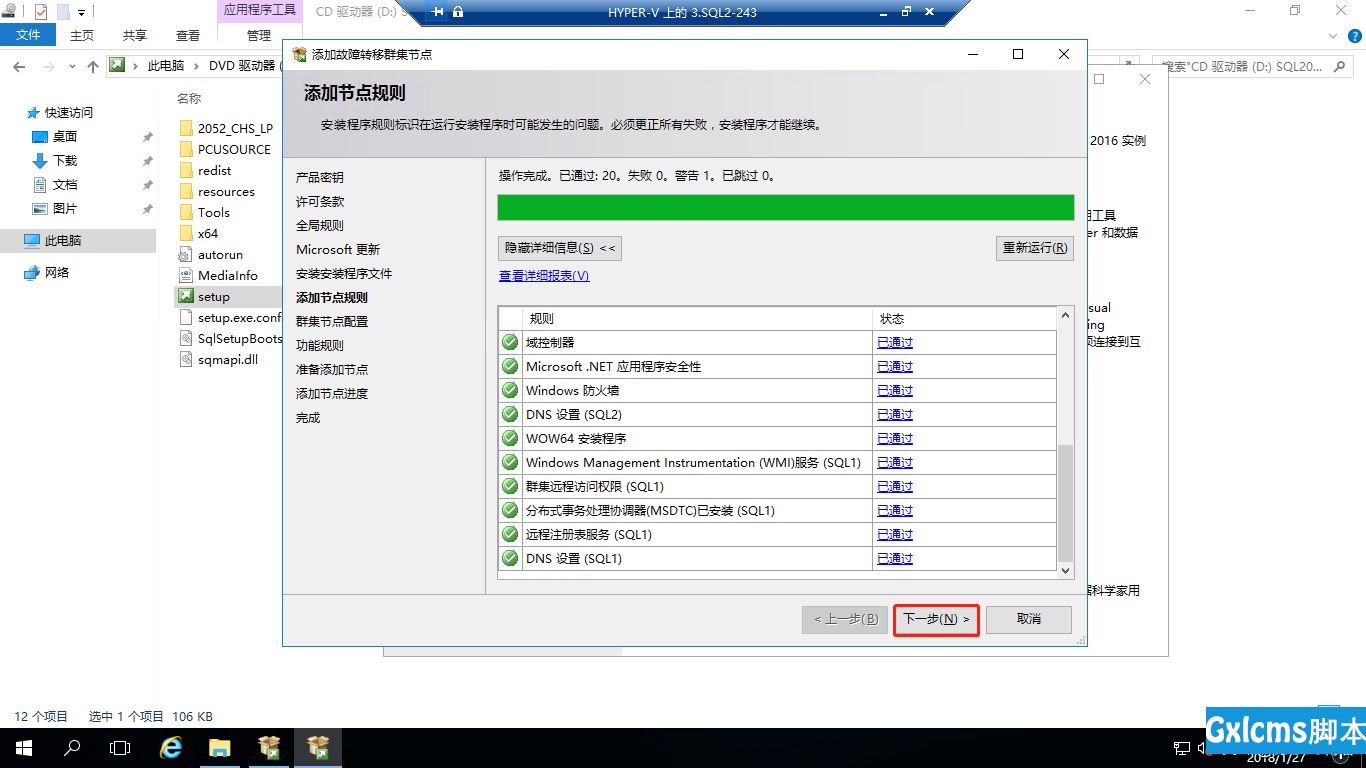The image size is (1366, 768).
Task: Click green check icon beside 域控制器
Action: 510,342
